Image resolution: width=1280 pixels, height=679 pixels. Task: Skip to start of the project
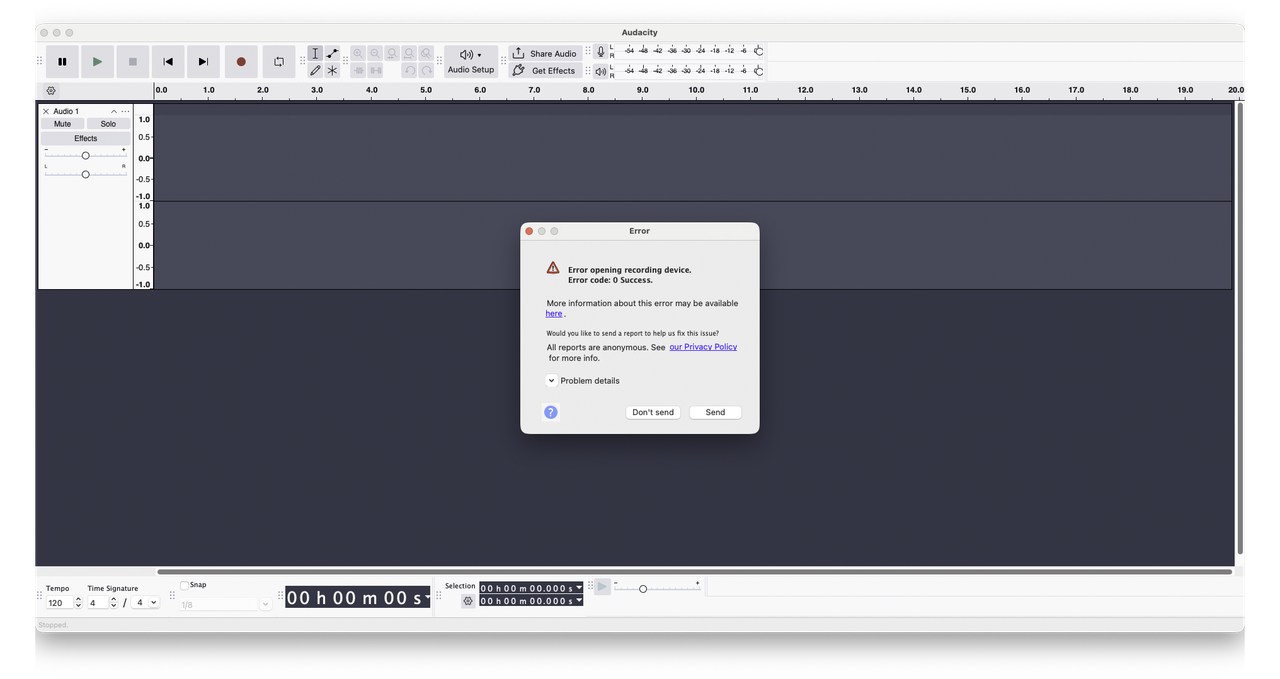(168, 62)
